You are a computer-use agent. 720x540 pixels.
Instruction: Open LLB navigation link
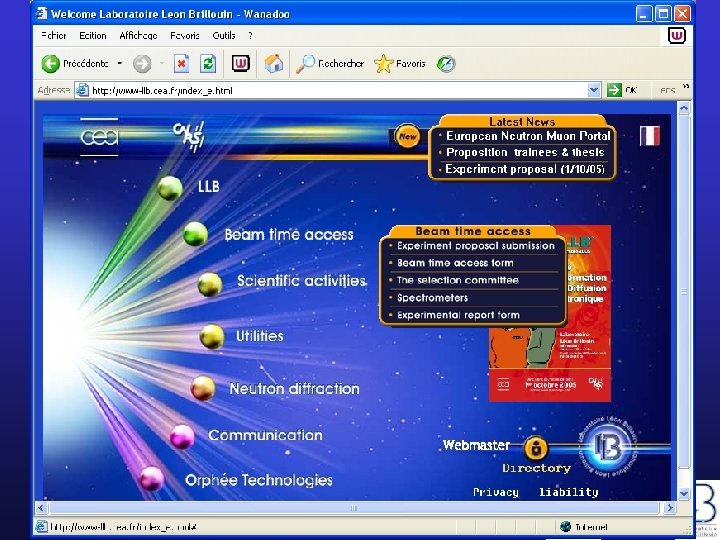coord(208,186)
